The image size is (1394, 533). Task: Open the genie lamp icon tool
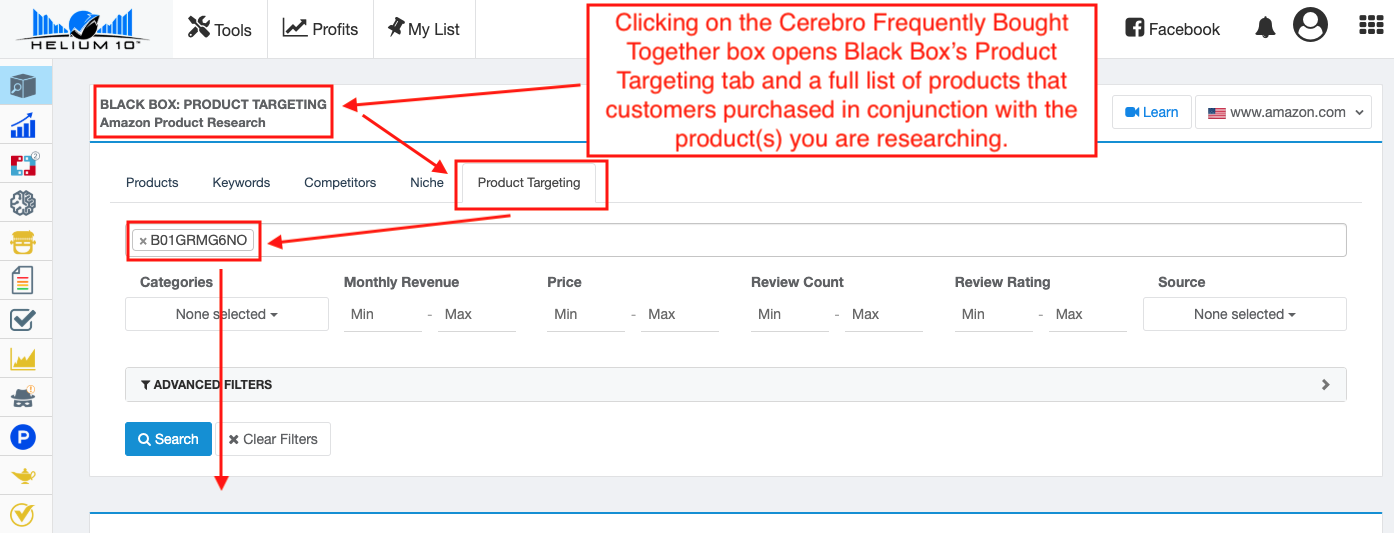point(23,476)
